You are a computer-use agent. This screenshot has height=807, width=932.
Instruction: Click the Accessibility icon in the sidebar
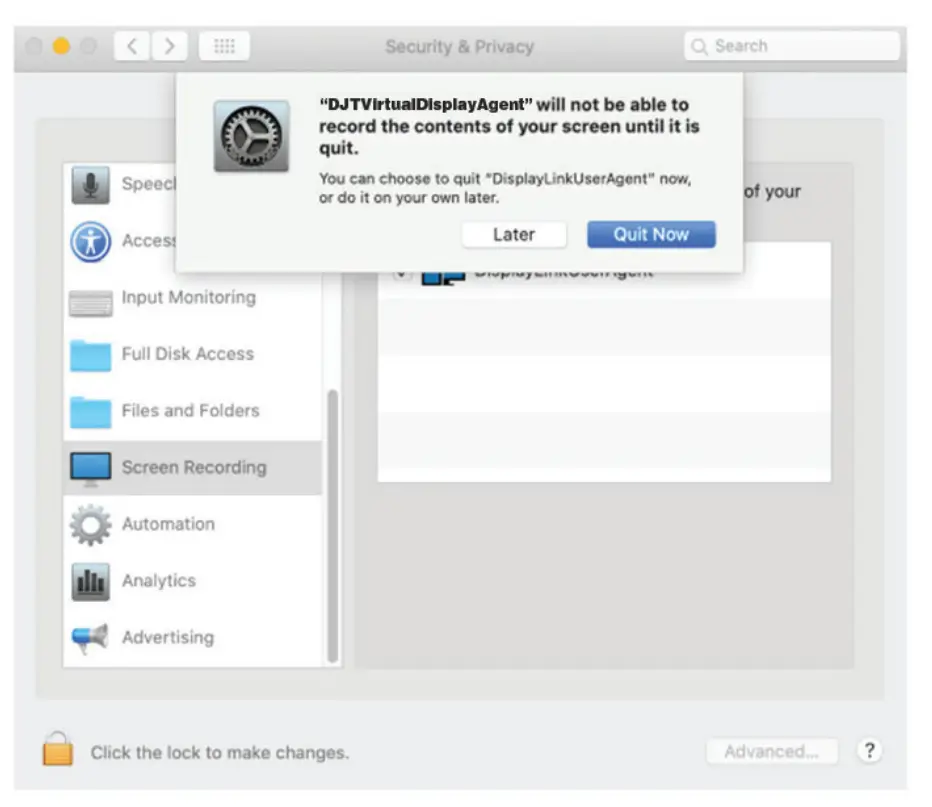click(90, 240)
